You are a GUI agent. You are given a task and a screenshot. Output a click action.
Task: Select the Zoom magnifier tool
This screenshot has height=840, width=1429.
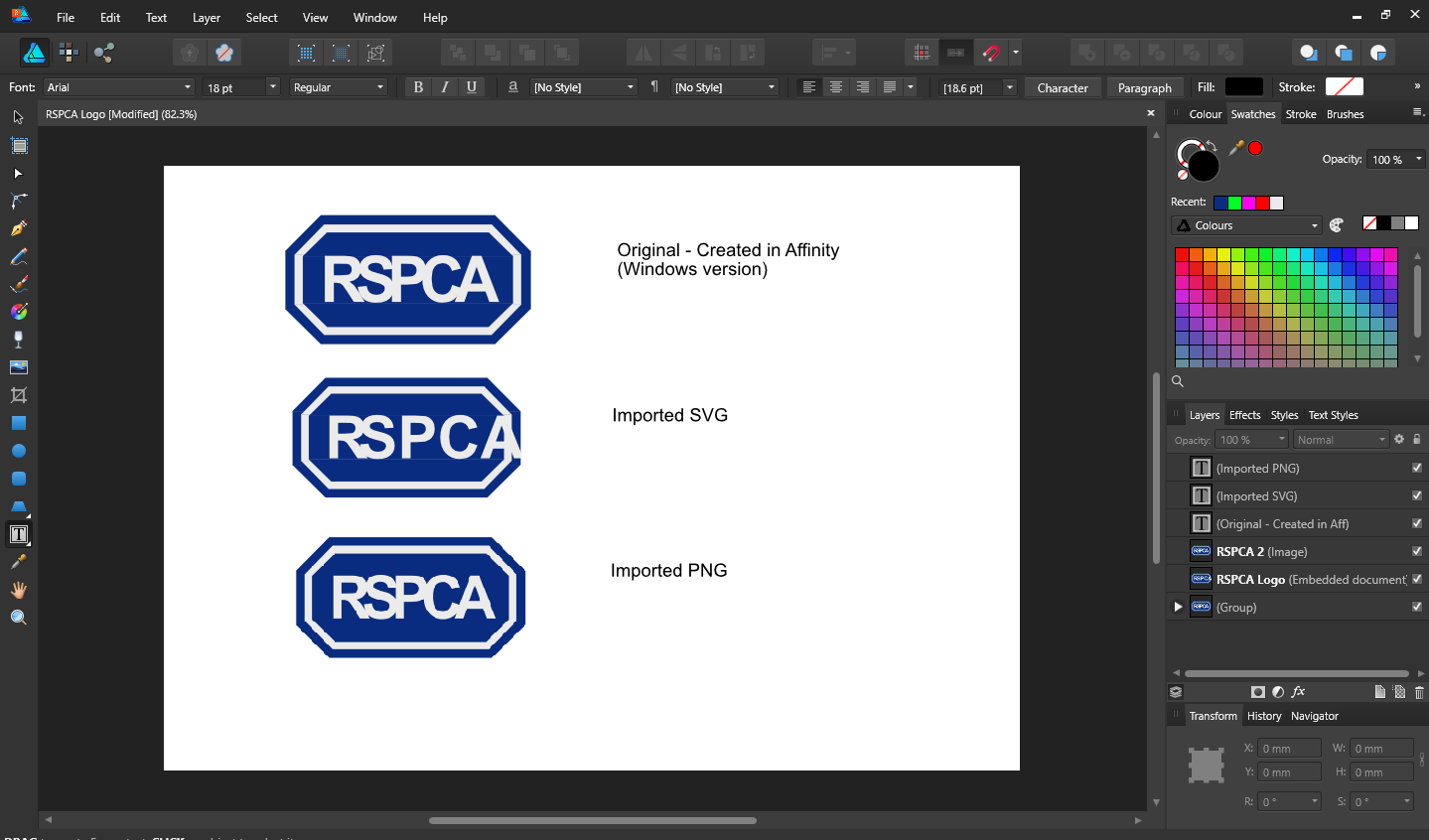point(18,618)
